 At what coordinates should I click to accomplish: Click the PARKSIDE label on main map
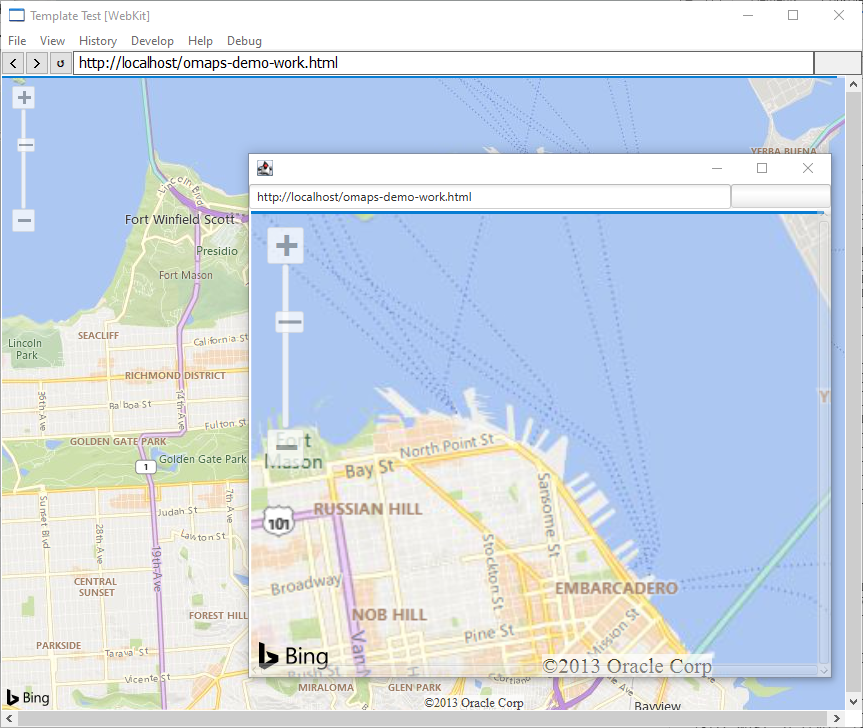point(58,645)
